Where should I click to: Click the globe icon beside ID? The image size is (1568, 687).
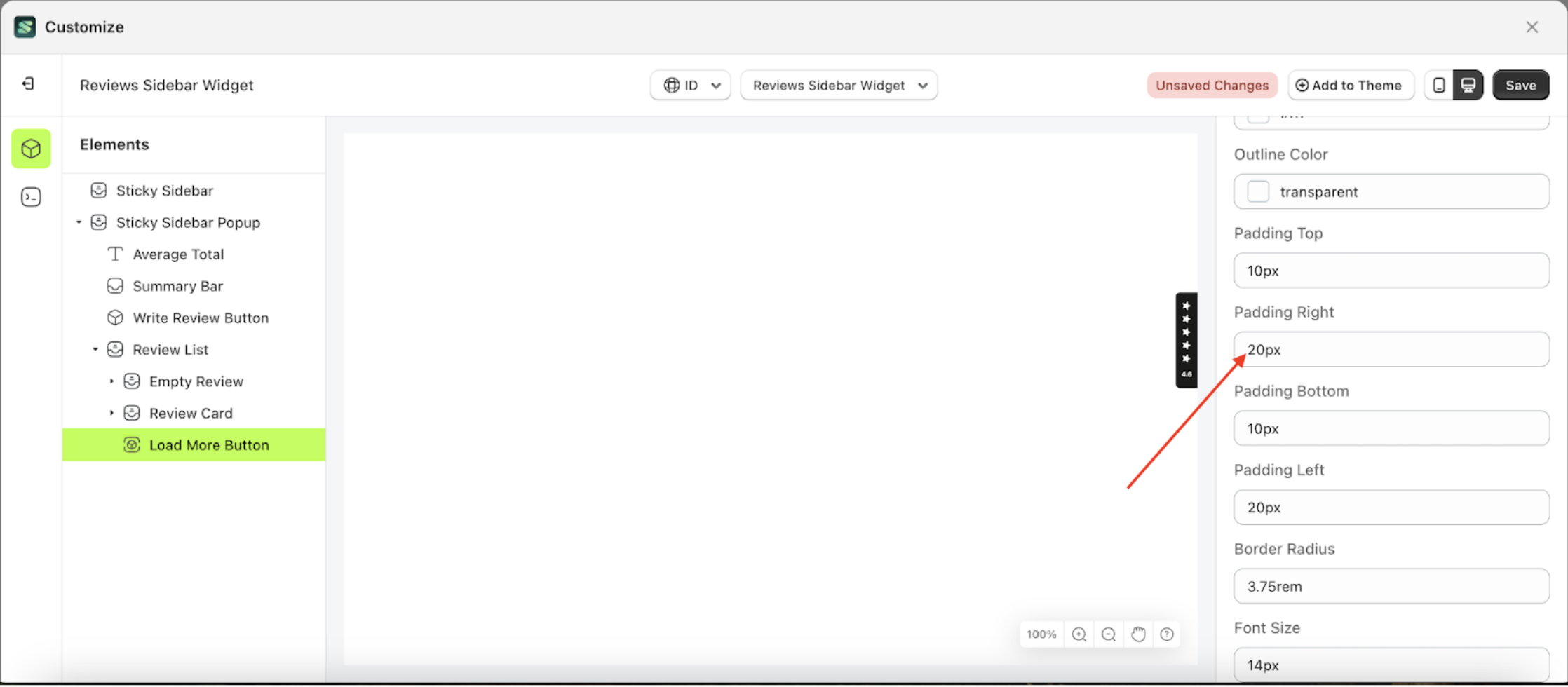coord(672,85)
